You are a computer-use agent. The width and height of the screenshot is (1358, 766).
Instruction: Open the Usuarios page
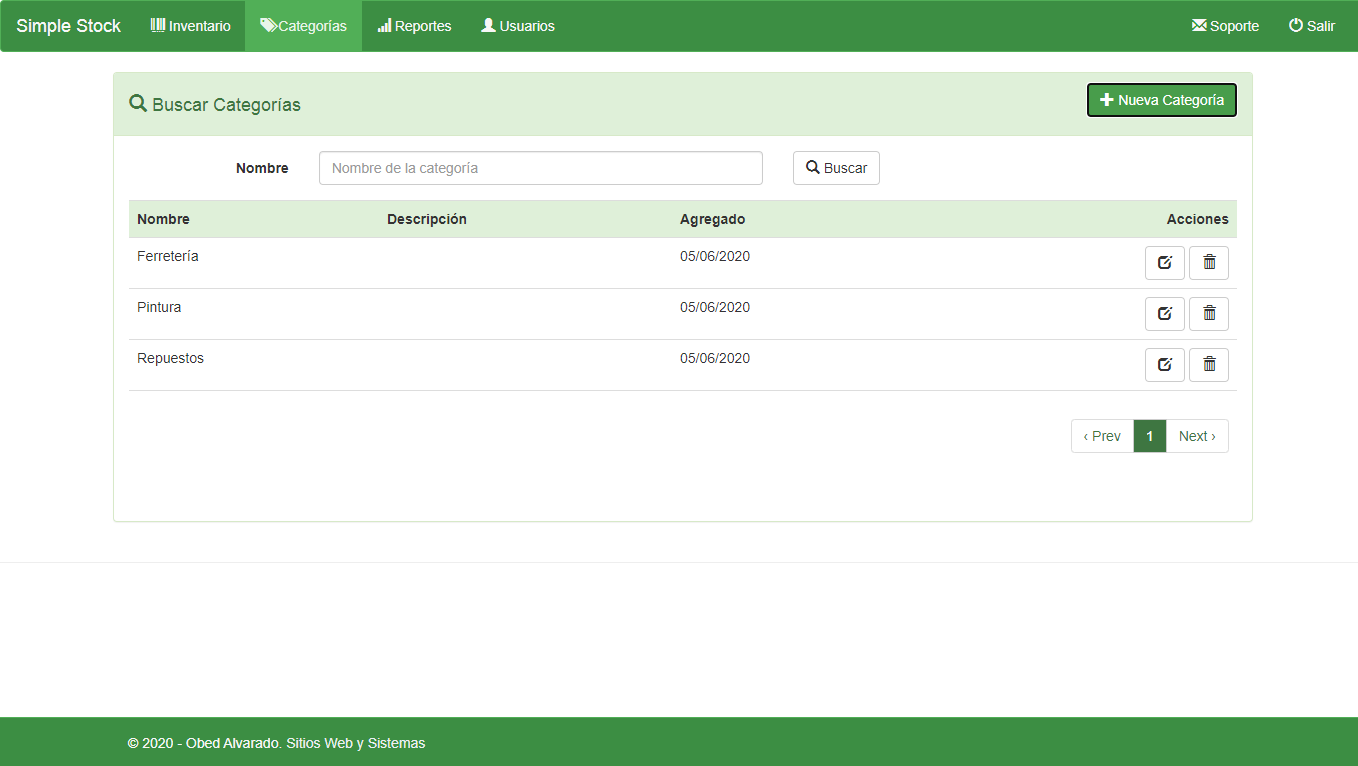click(518, 26)
